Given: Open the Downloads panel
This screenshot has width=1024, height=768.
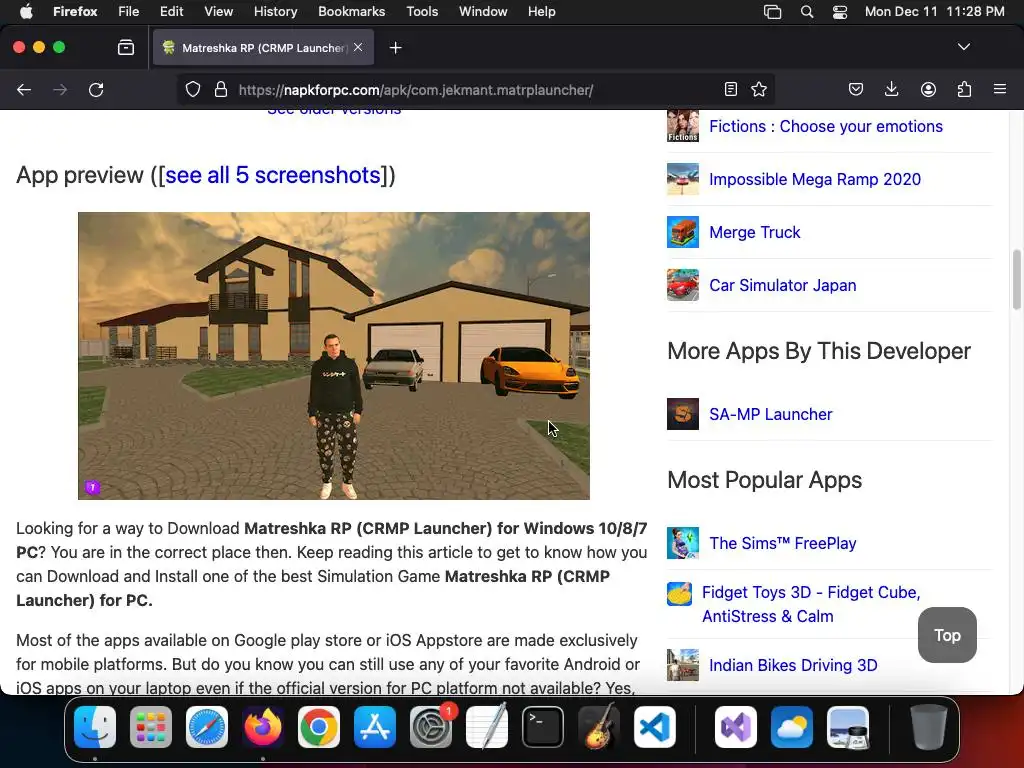Looking at the screenshot, I should pos(891,89).
